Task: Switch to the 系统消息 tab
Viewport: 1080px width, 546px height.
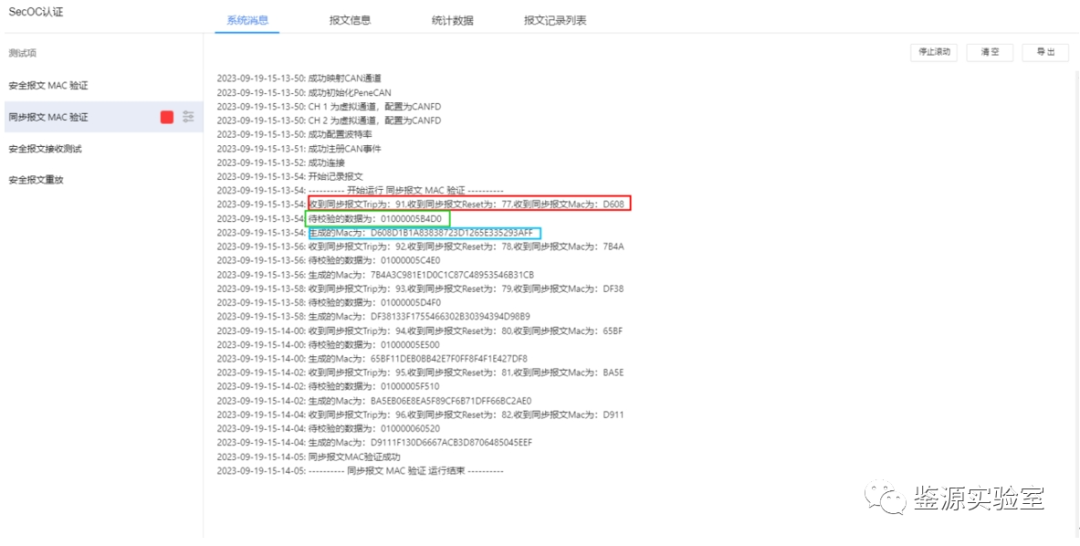Action: pos(247,20)
